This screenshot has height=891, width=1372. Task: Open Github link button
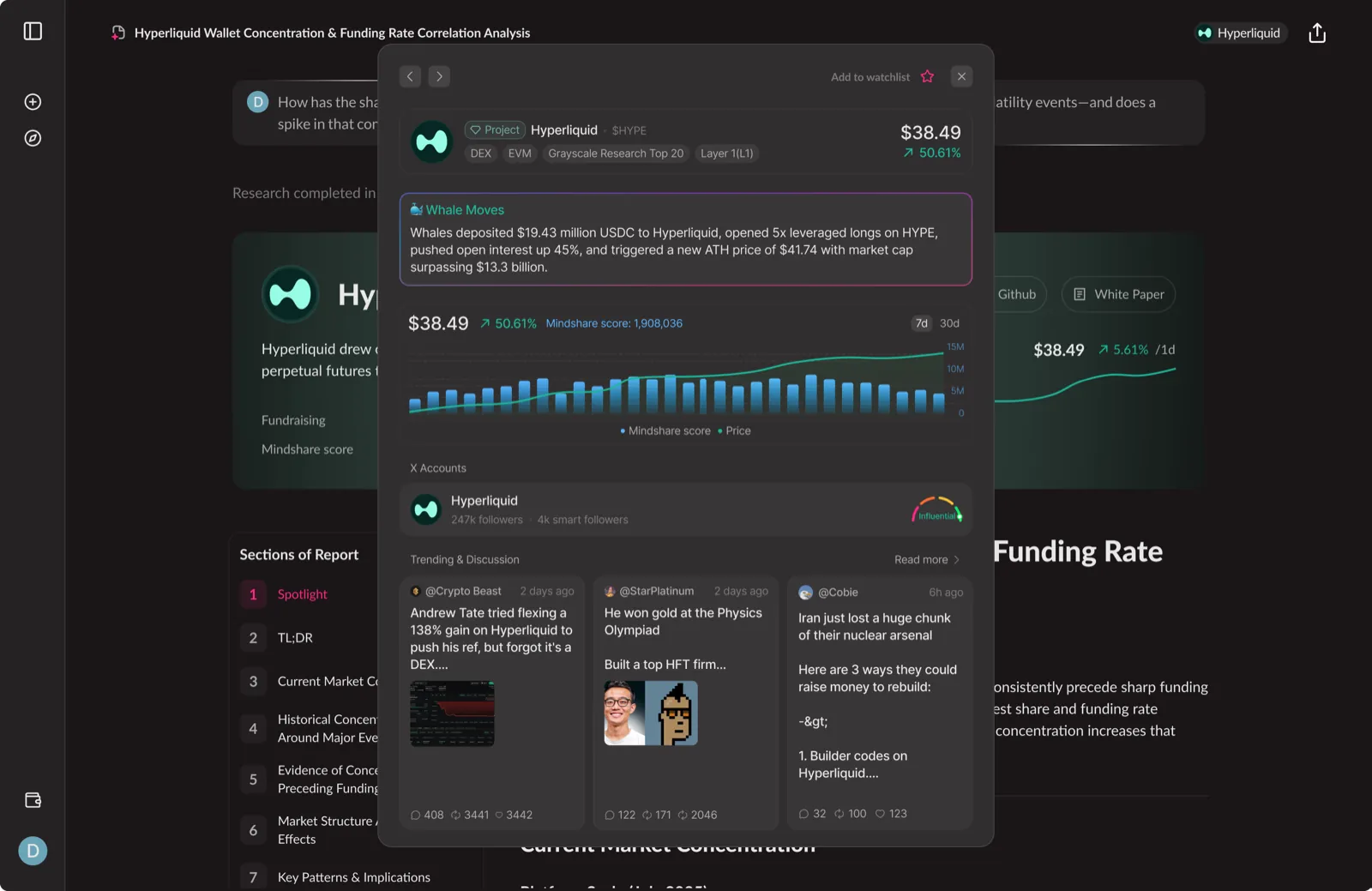tap(1017, 294)
